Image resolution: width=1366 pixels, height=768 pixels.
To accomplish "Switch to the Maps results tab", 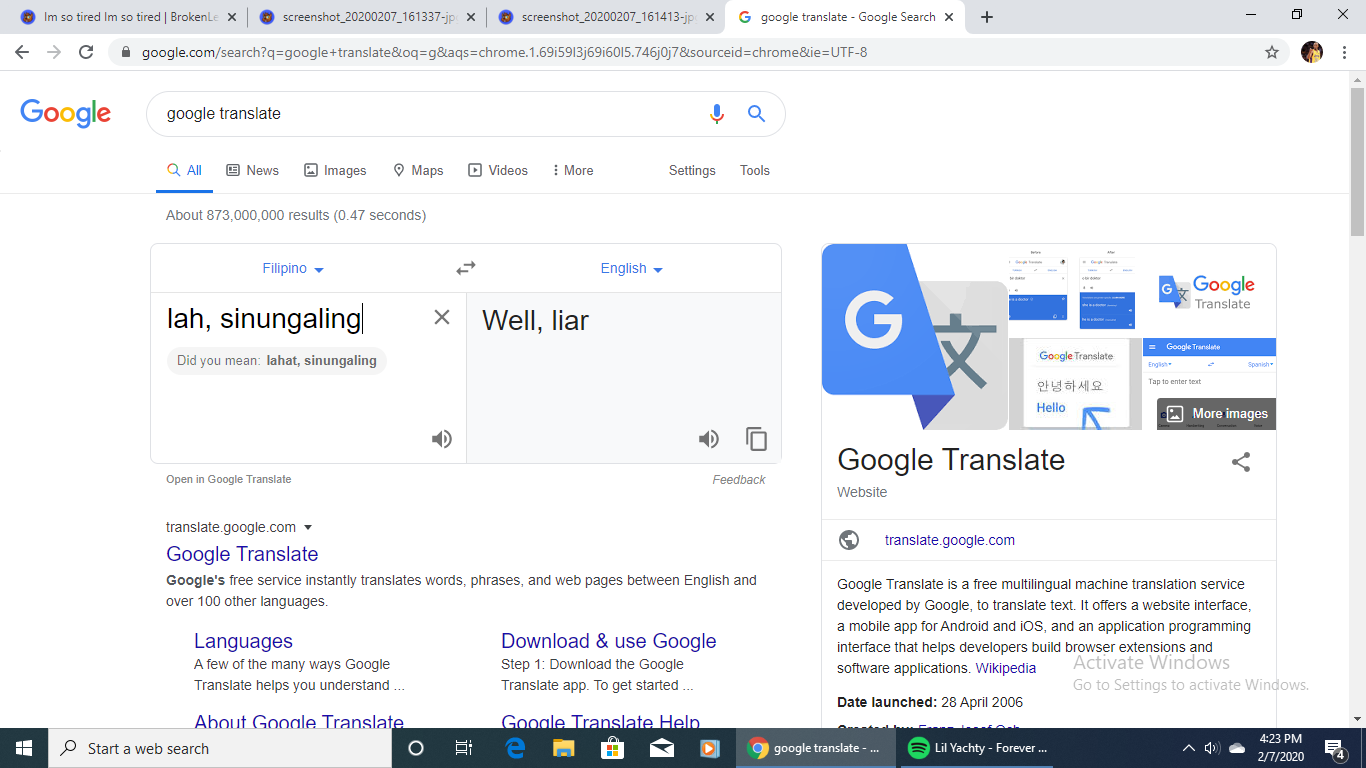I will pos(418,170).
